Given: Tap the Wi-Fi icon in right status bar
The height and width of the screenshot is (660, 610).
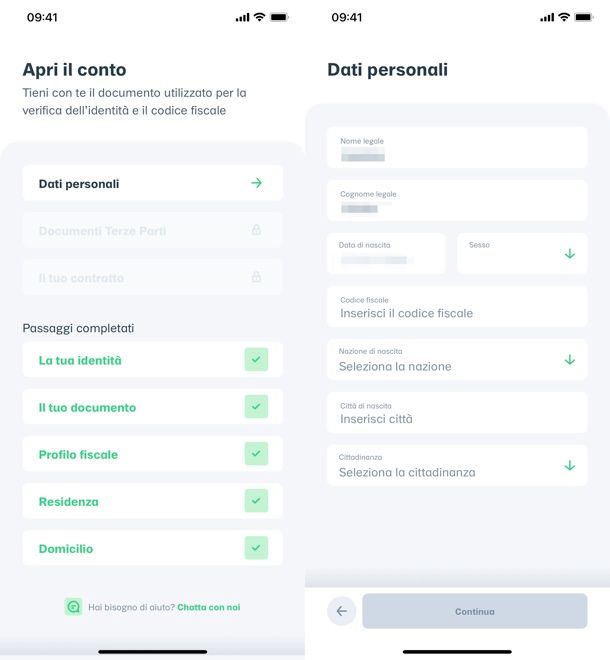Looking at the screenshot, I should 564,17.
